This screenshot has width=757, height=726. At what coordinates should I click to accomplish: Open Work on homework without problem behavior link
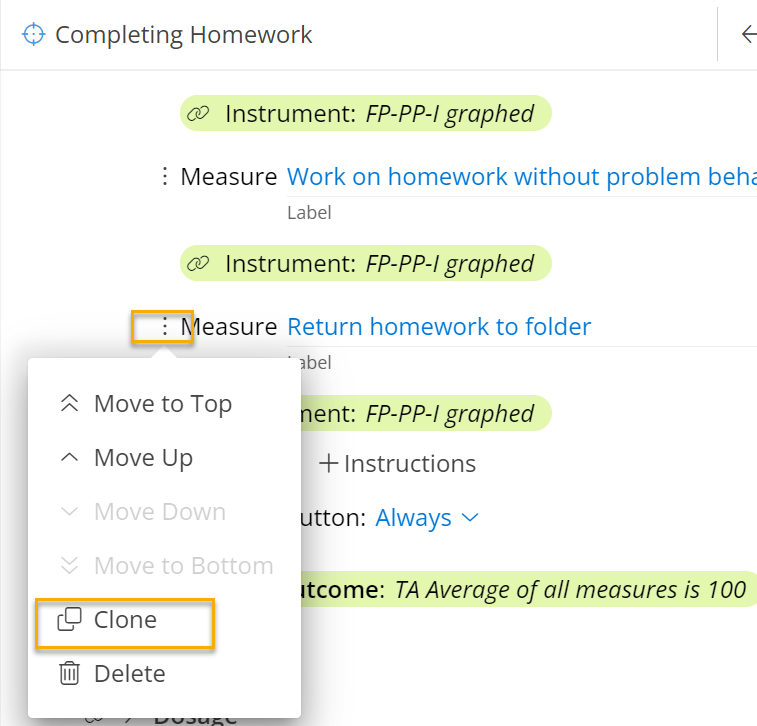click(x=520, y=177)
